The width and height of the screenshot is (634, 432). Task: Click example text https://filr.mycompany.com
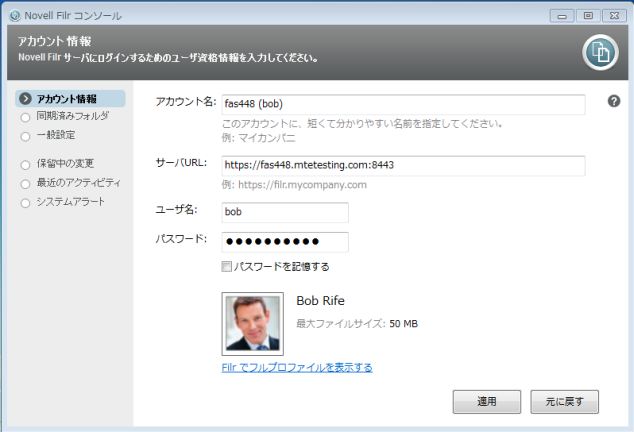(x=302, y=185)
